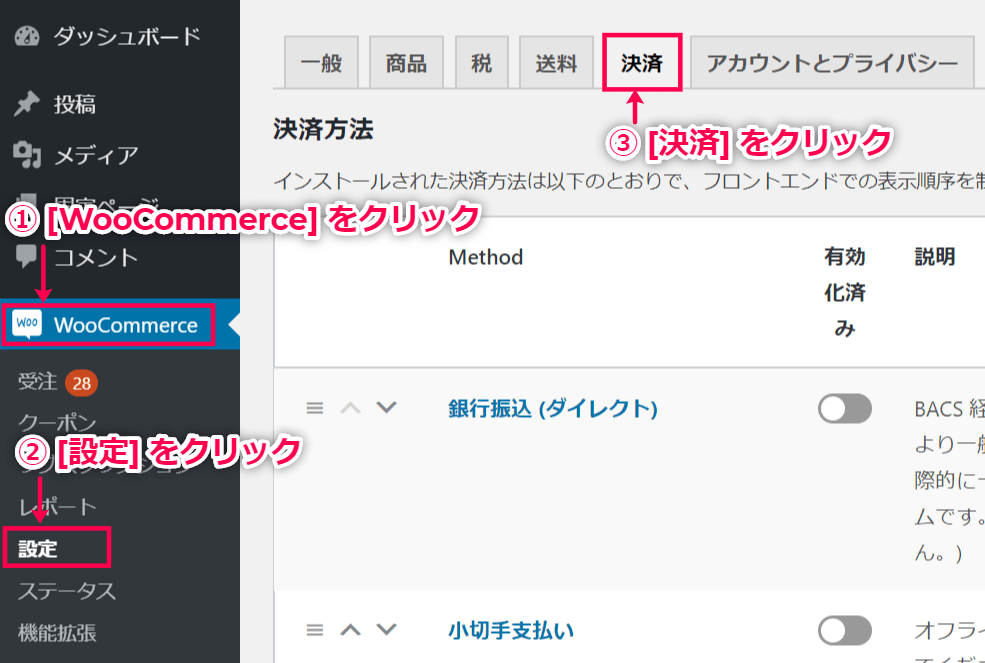
Task: Open the 銀行振込 (ダイレクト) method link
Action: (552, 408)
